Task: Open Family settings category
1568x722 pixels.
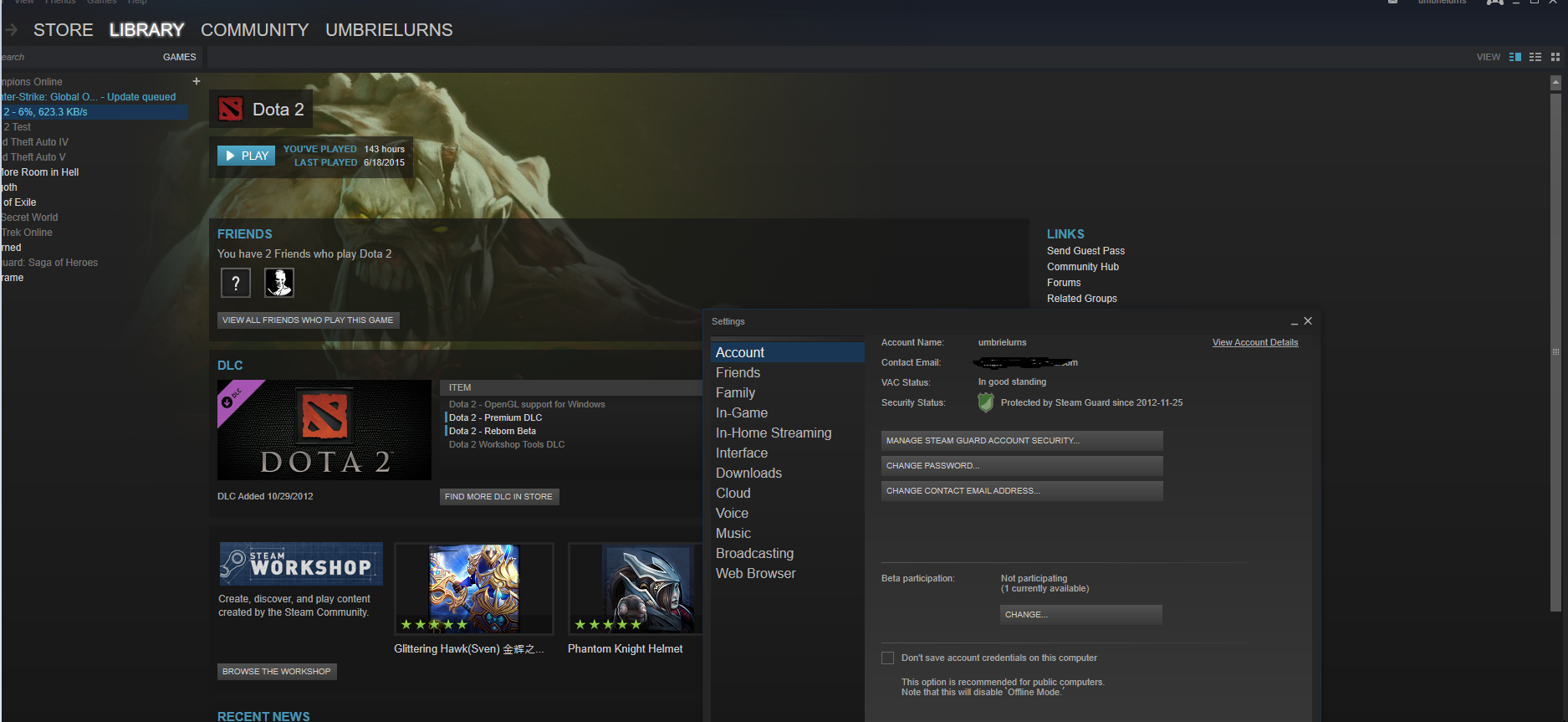Action: point(788,392)
